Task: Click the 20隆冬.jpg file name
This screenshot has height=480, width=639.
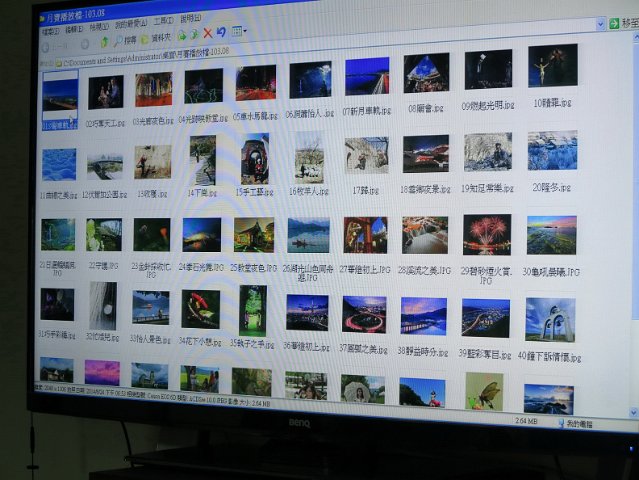Action: 551,188
